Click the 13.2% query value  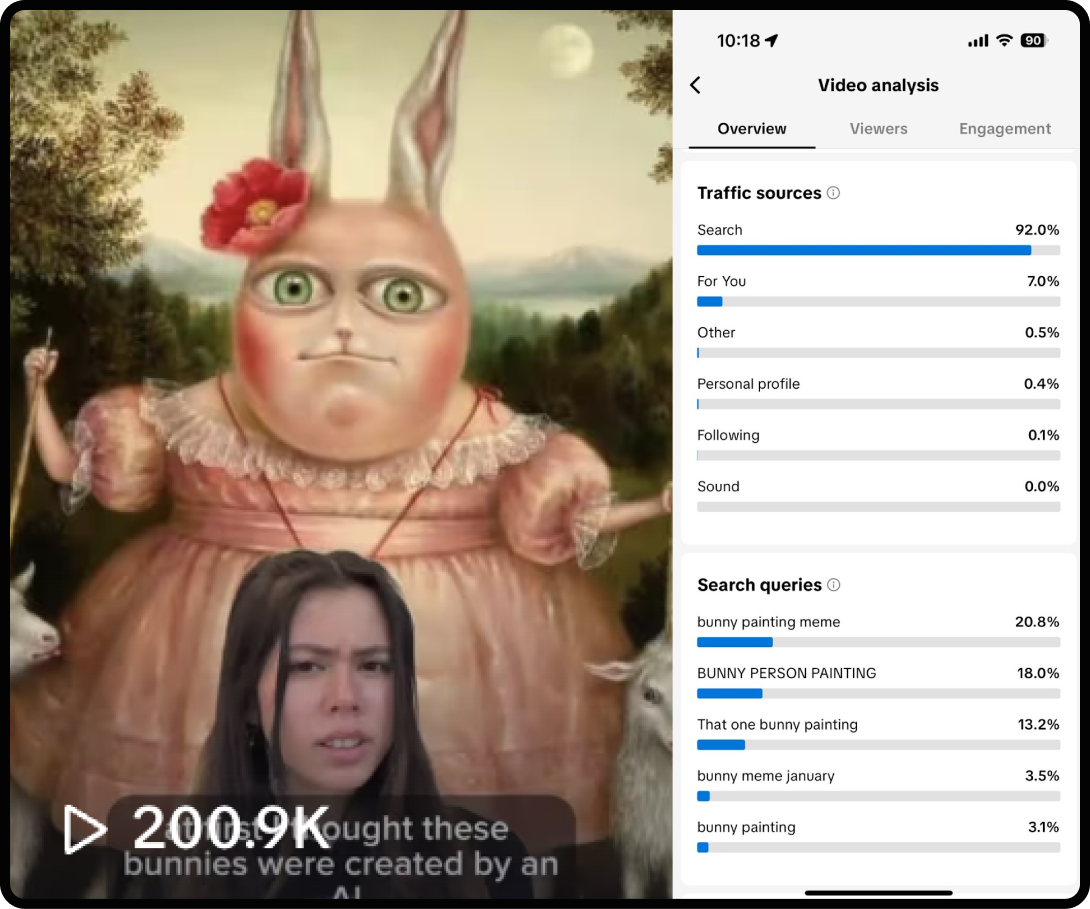(x=1039, y=725)
